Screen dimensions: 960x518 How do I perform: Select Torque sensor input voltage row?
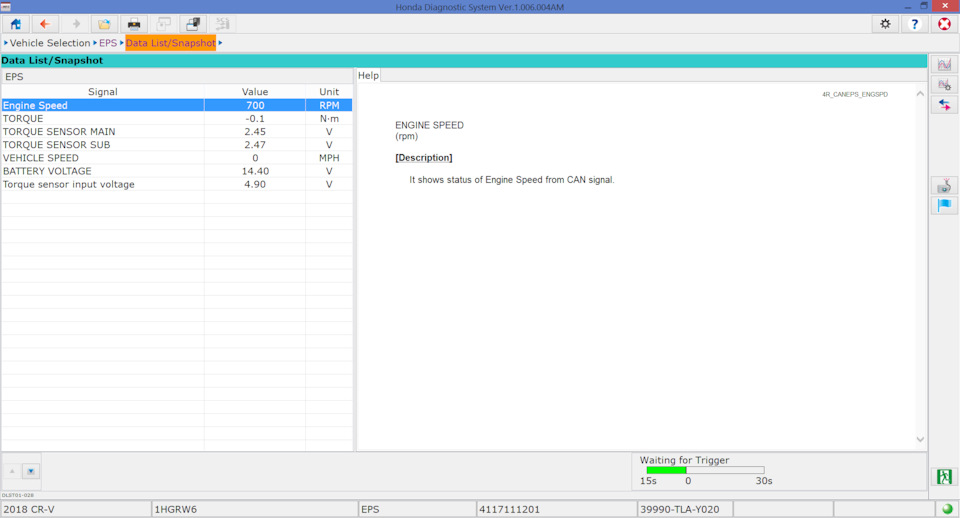(176, 184)
